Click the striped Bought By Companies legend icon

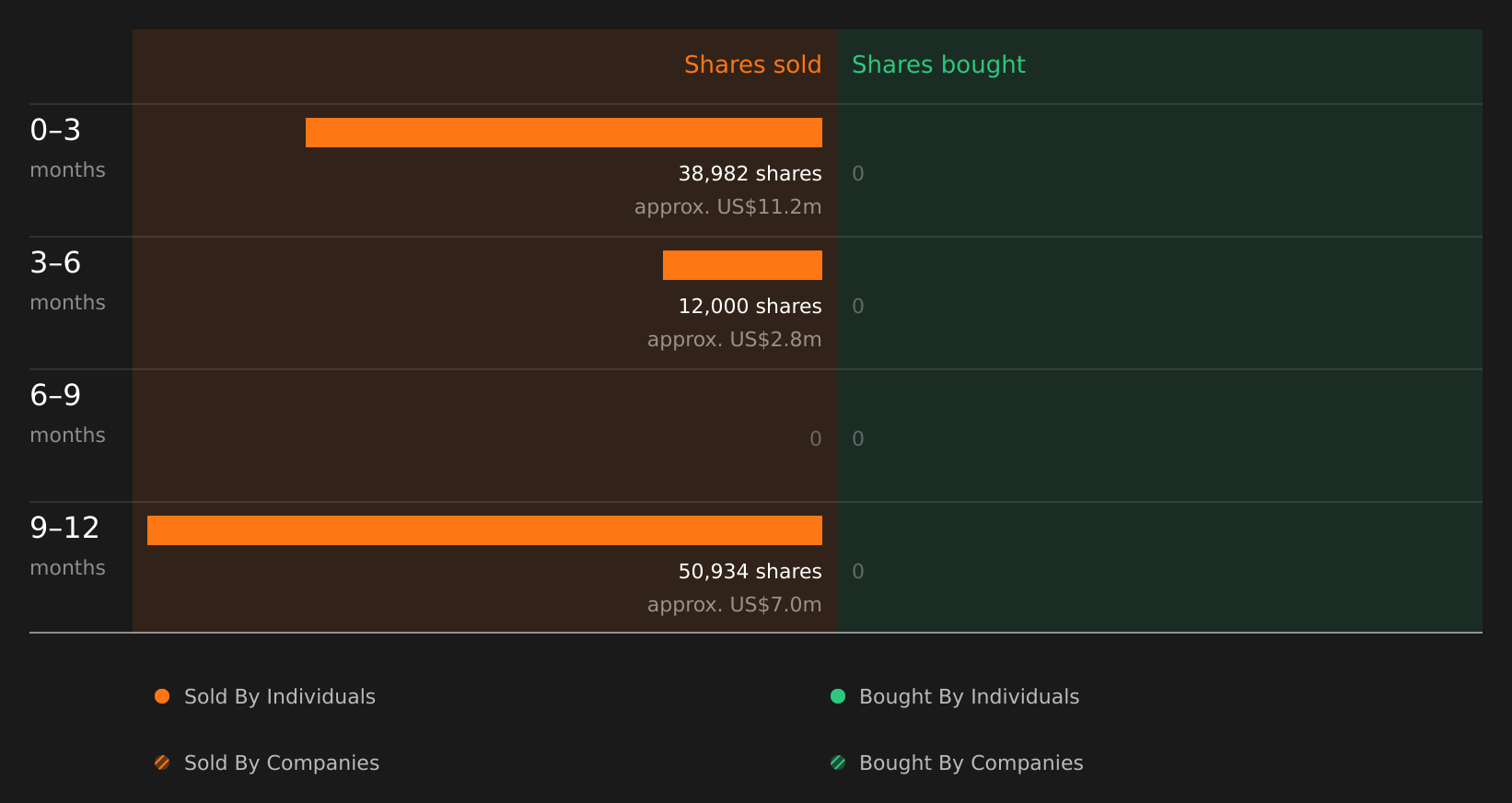[x=838, y=762]
